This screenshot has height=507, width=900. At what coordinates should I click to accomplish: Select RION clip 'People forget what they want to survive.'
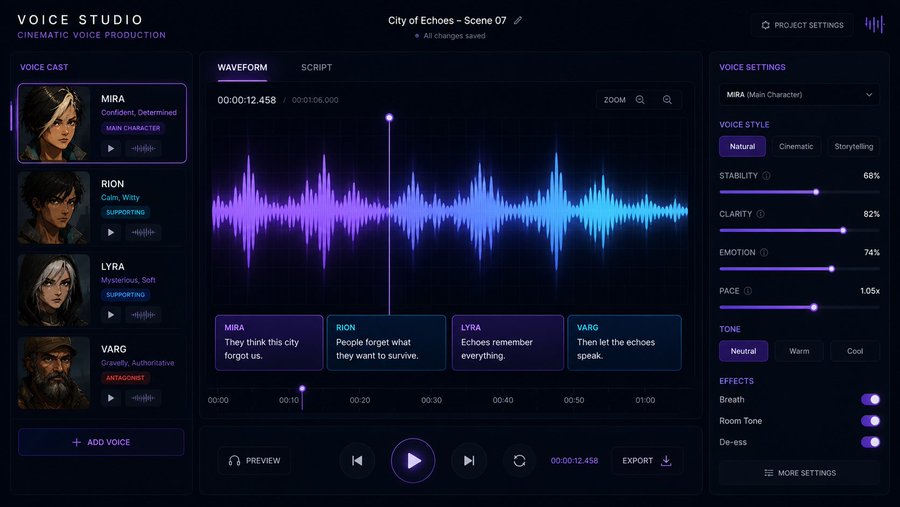click(386, 343)
